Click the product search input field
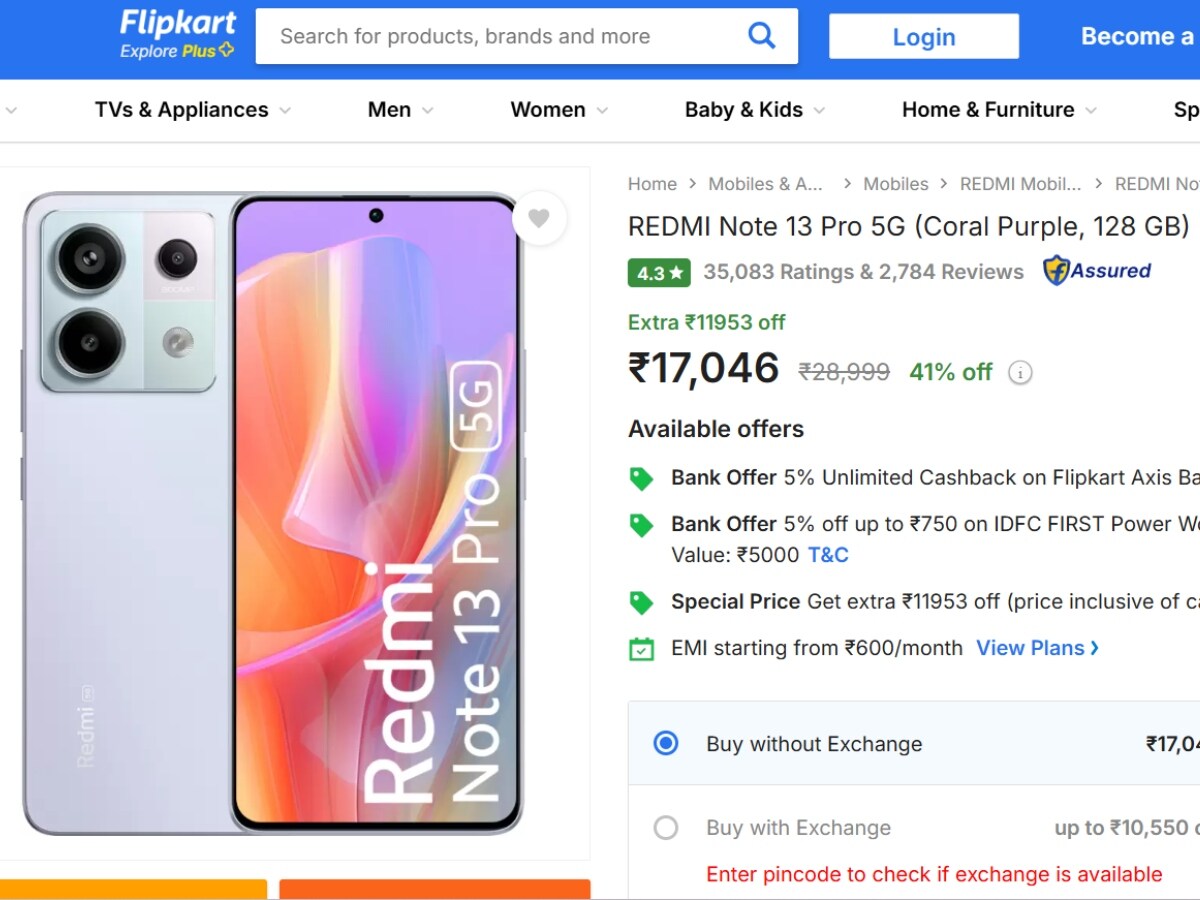 500,37
